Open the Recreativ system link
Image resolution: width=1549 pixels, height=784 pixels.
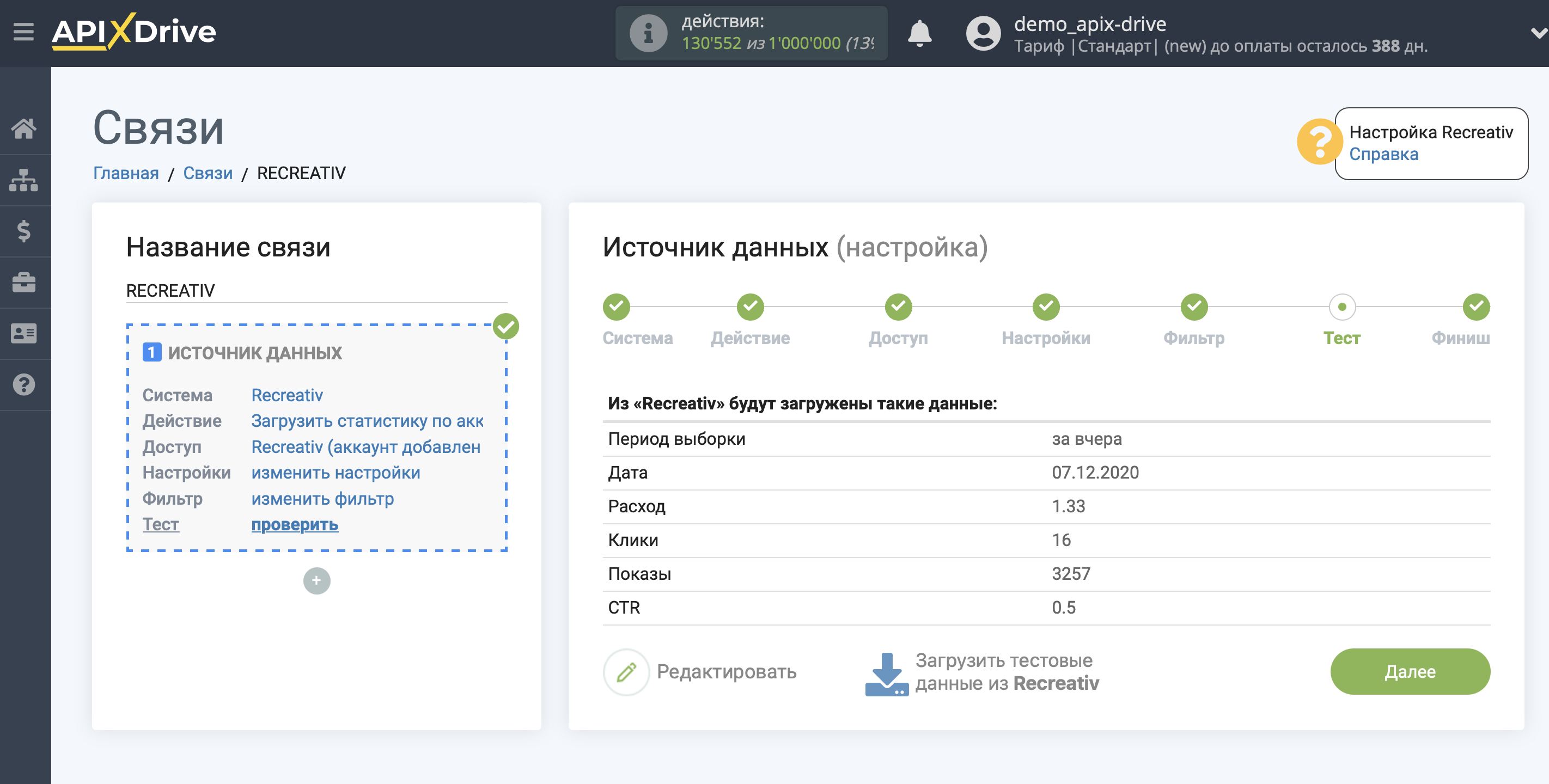click(287, 395)
